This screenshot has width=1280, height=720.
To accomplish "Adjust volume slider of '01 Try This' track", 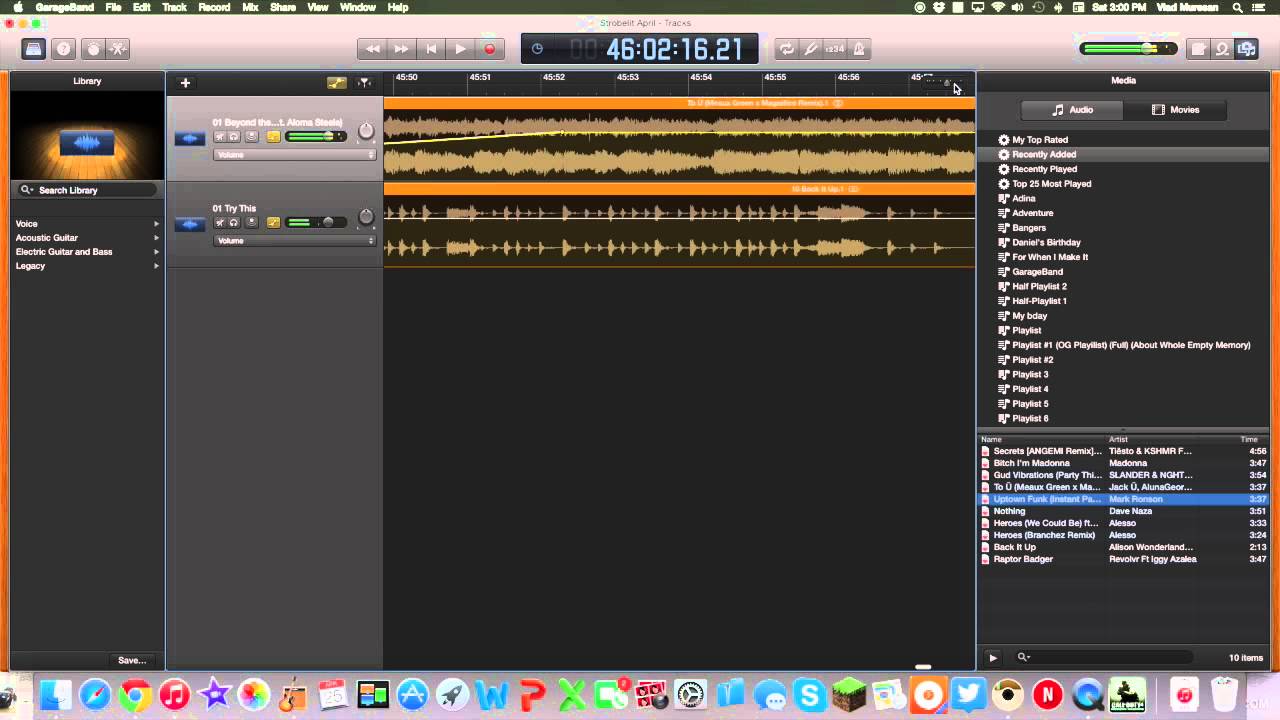I will (x=316, y=223).
